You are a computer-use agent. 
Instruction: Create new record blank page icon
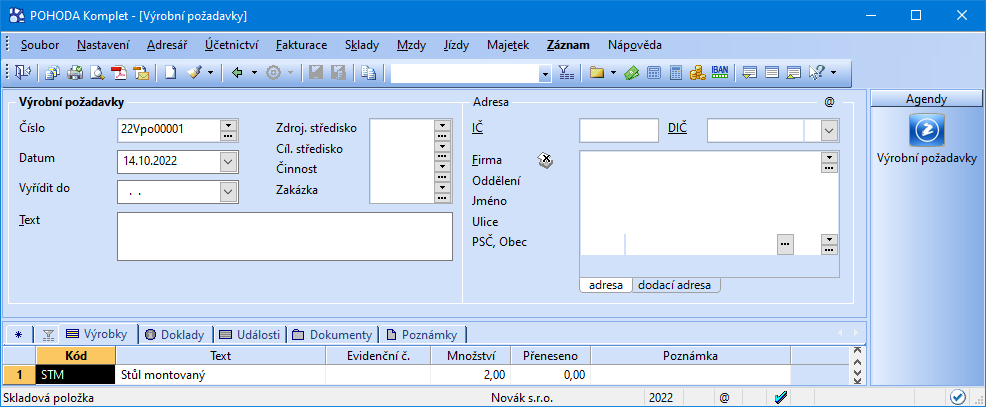coord(170,73)
